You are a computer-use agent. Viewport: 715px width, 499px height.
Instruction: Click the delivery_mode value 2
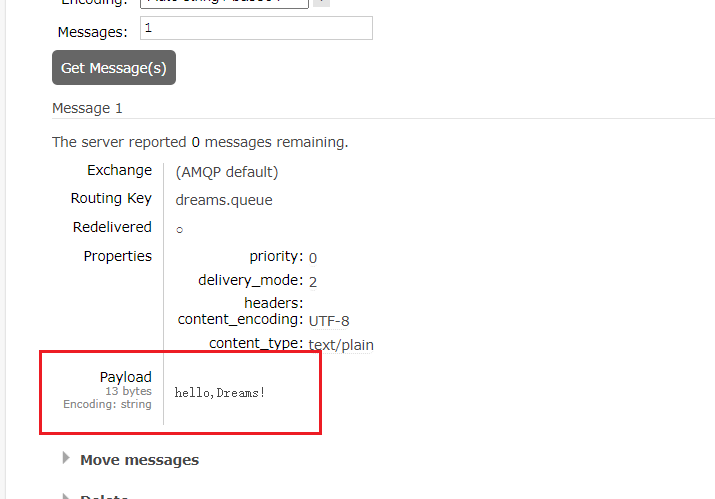(313, 281)
